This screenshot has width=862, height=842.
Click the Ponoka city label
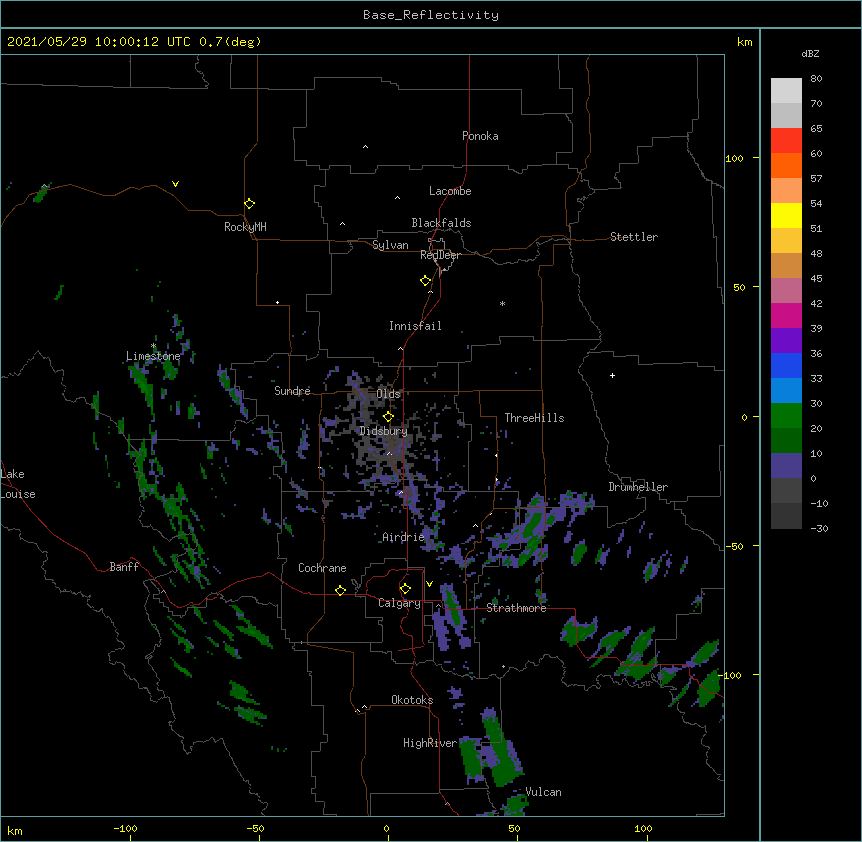(x=480, y=136)
